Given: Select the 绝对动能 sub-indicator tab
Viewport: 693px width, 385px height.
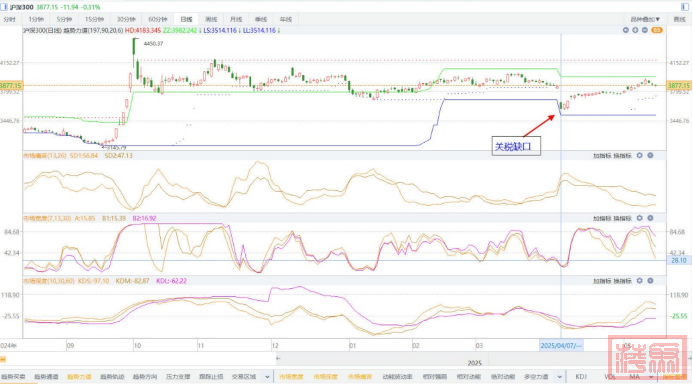Looking at the screenshot, I should (x=503, y=377).
